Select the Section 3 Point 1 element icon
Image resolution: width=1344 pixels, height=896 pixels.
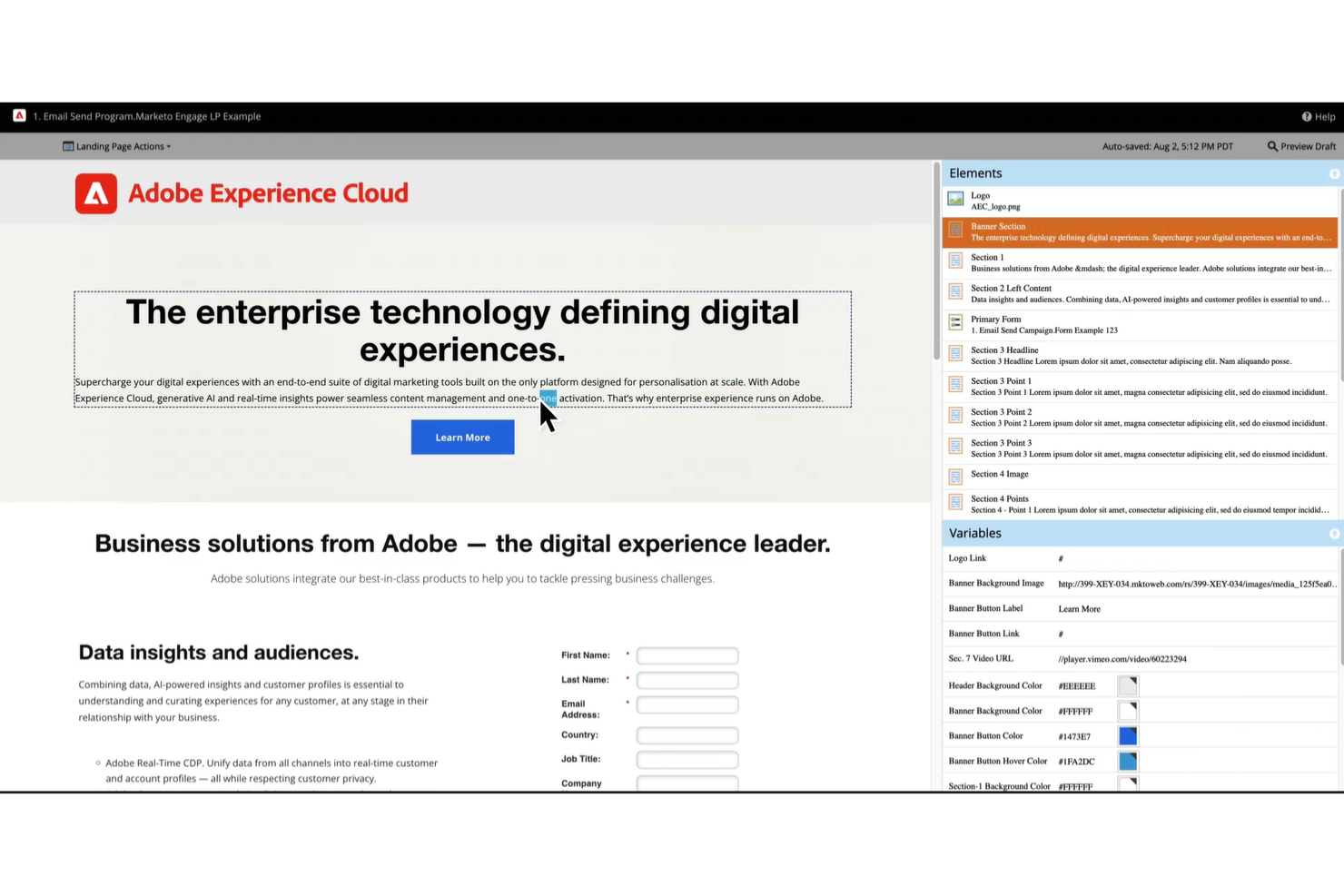(x=955, y=385)
